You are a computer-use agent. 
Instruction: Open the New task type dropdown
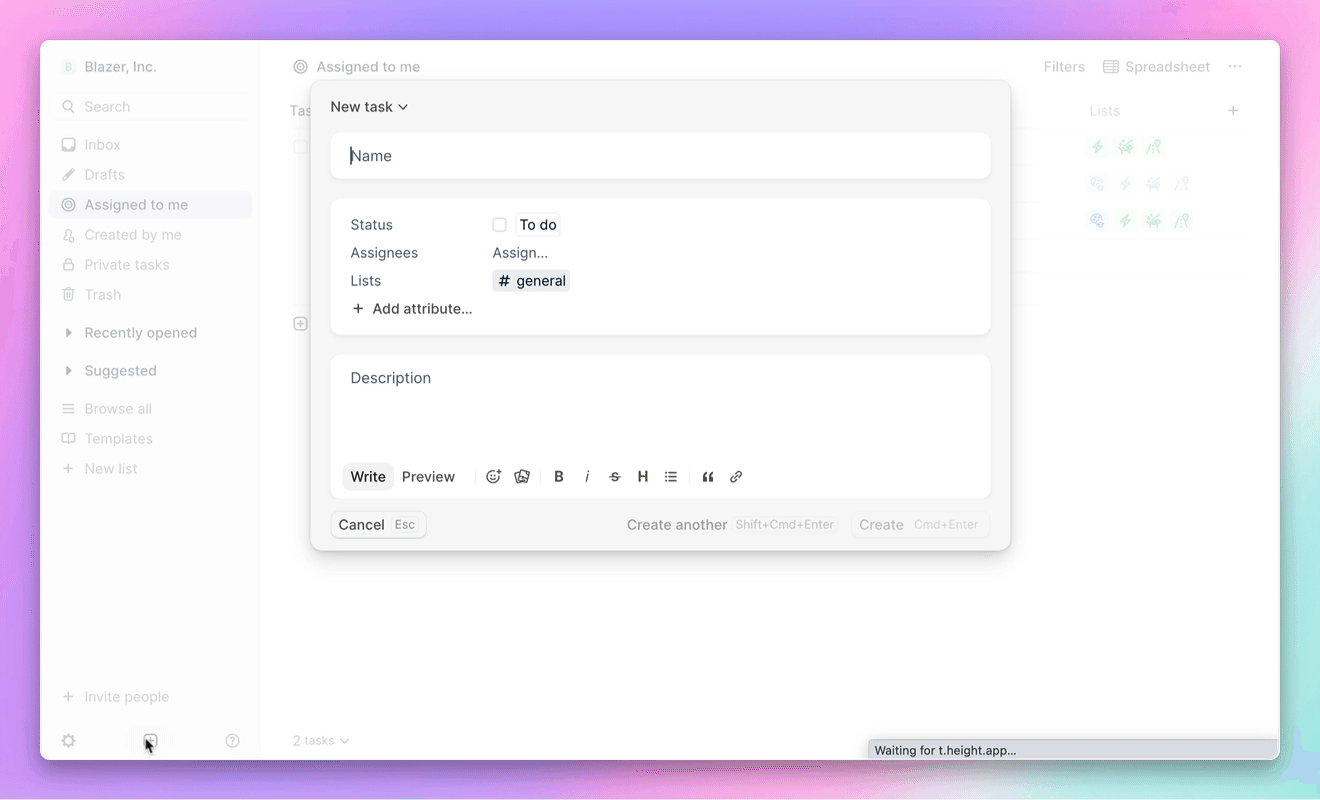(x=369, y=106)
